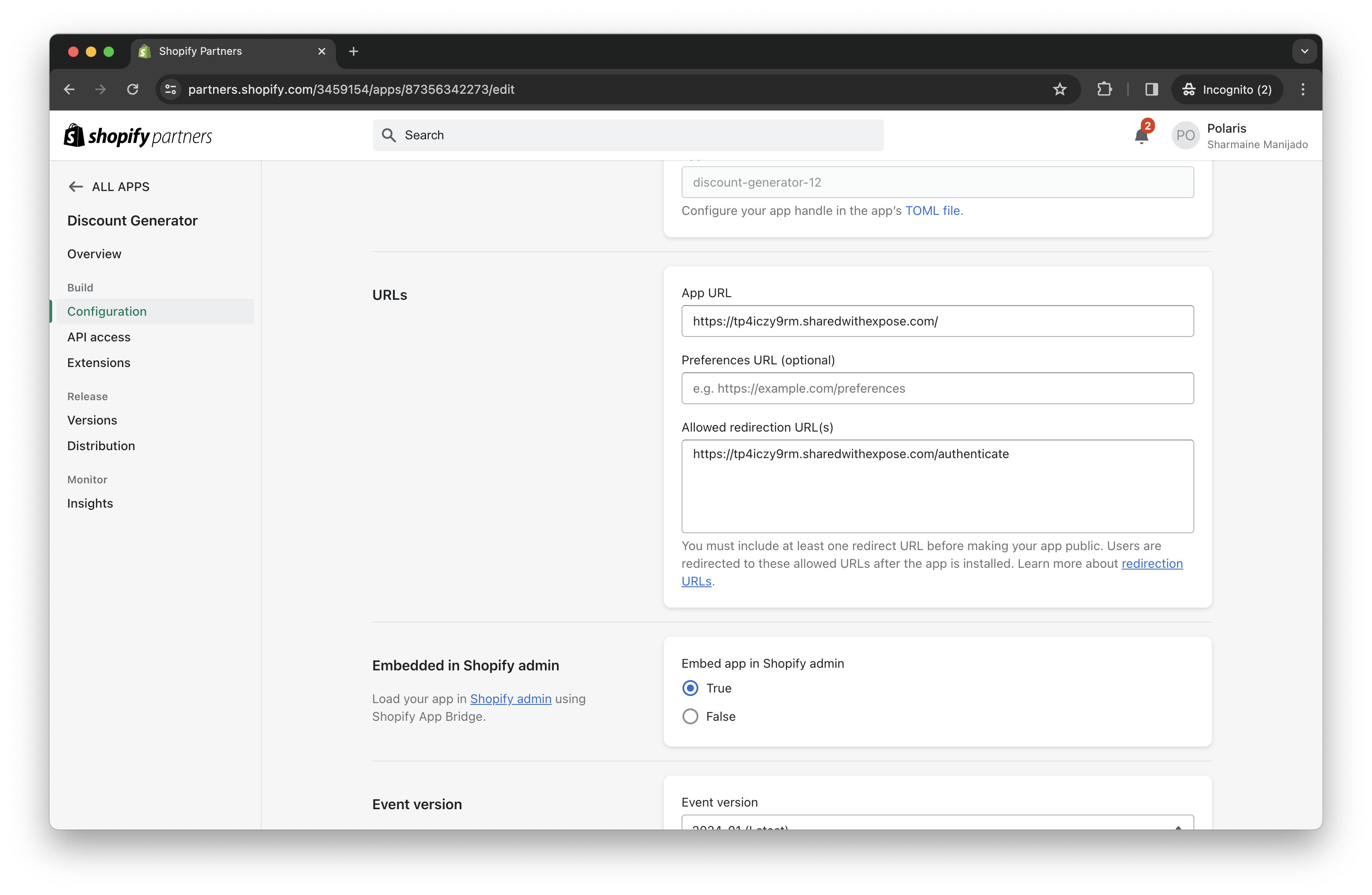Viewport: 1372px width, 895px height.
Task: Open Extensions in the sidebar
Action: click(99, 363)
